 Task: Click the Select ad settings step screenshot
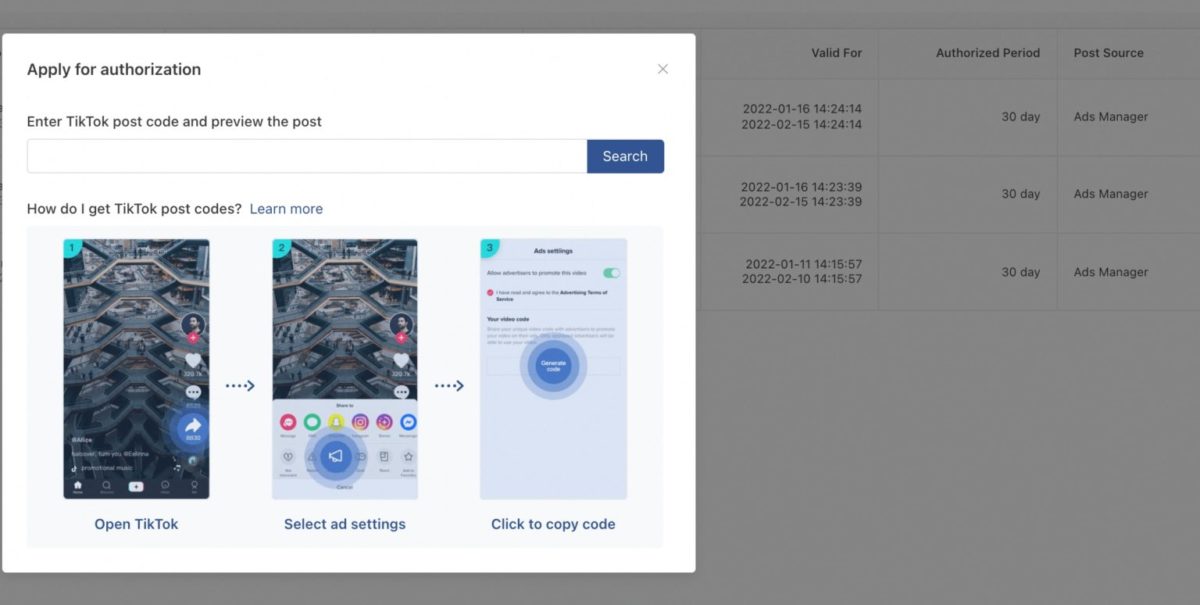tap(345, 369)
